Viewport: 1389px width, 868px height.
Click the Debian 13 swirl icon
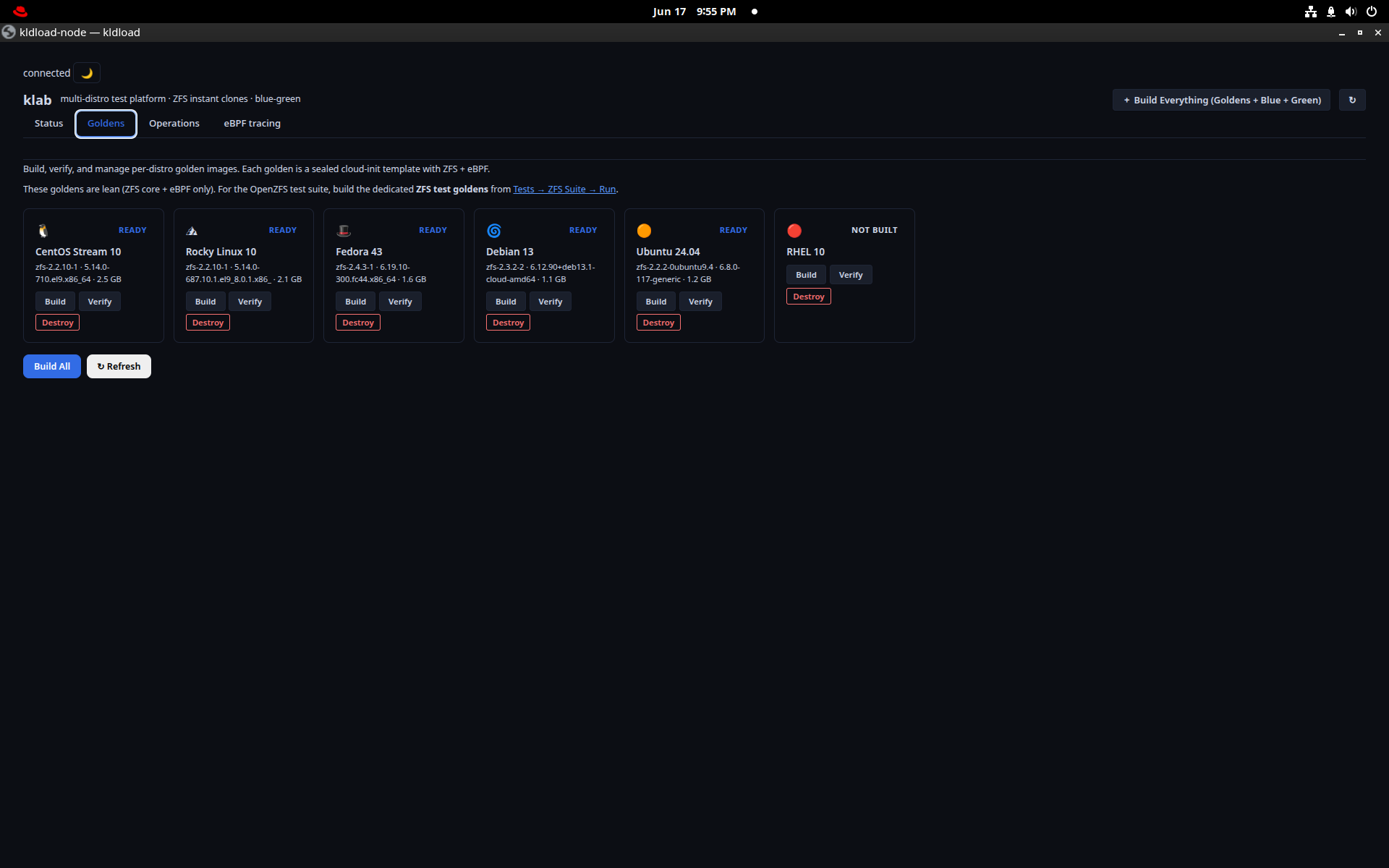(x=494, y=231)
